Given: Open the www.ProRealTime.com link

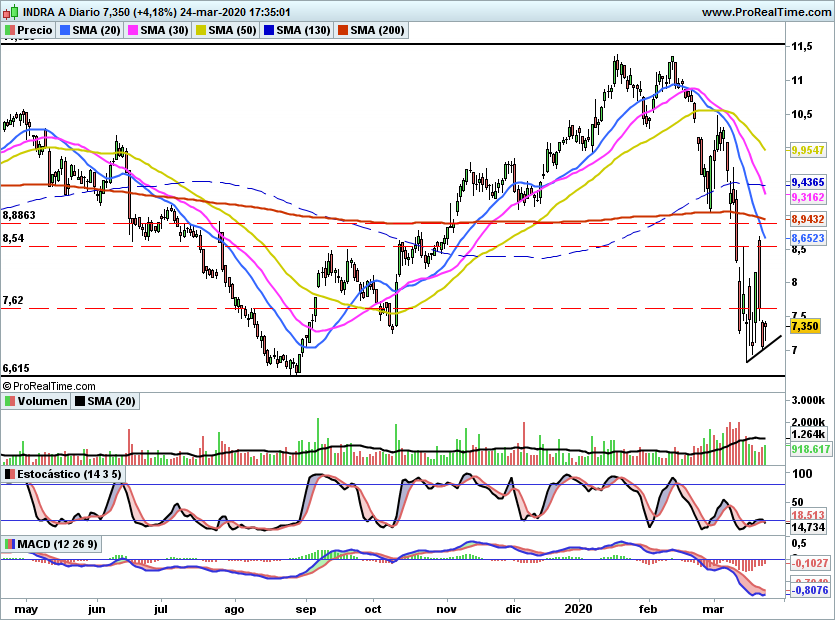Looking at the screenshot, I should (765, 12).
